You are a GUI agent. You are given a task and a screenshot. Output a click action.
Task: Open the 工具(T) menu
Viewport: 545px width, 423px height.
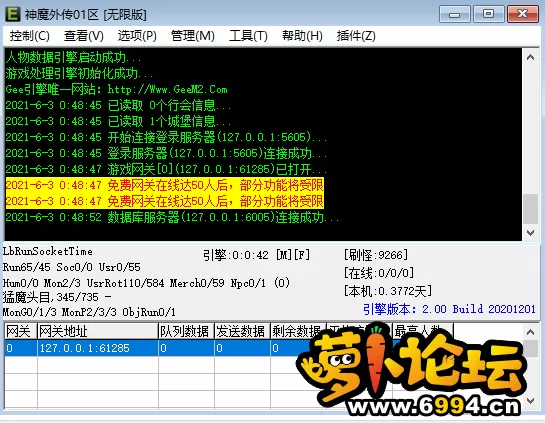click(x=248, y=36)
